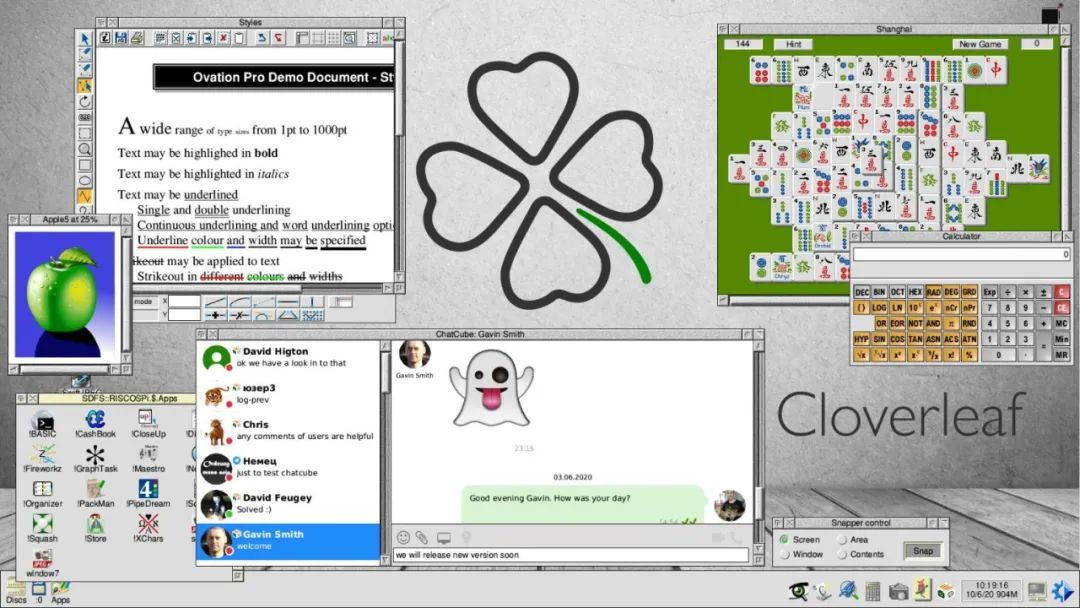Click the X coordinate field below Ovation document

point(184,301)
